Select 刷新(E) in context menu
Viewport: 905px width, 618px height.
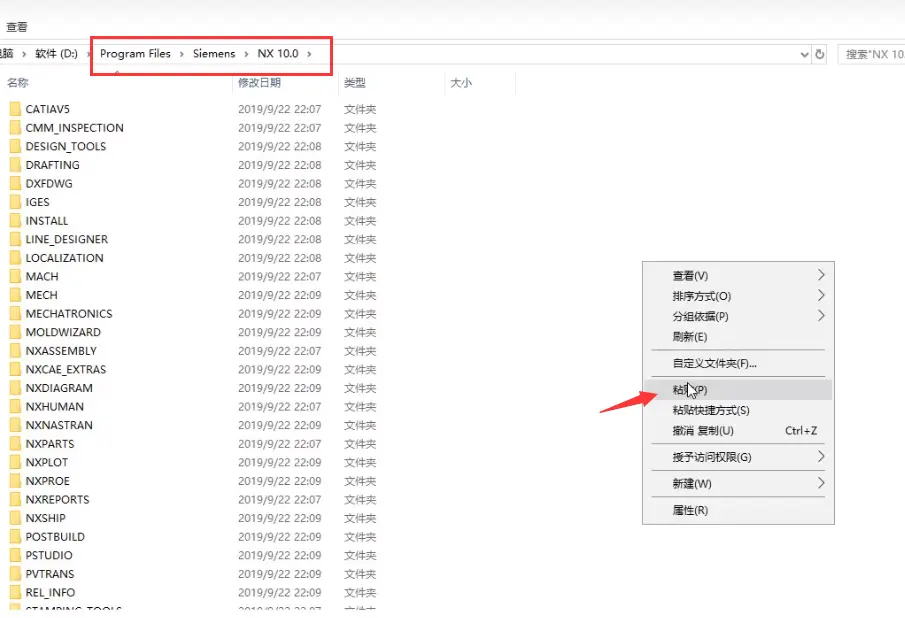coord(738,336)
